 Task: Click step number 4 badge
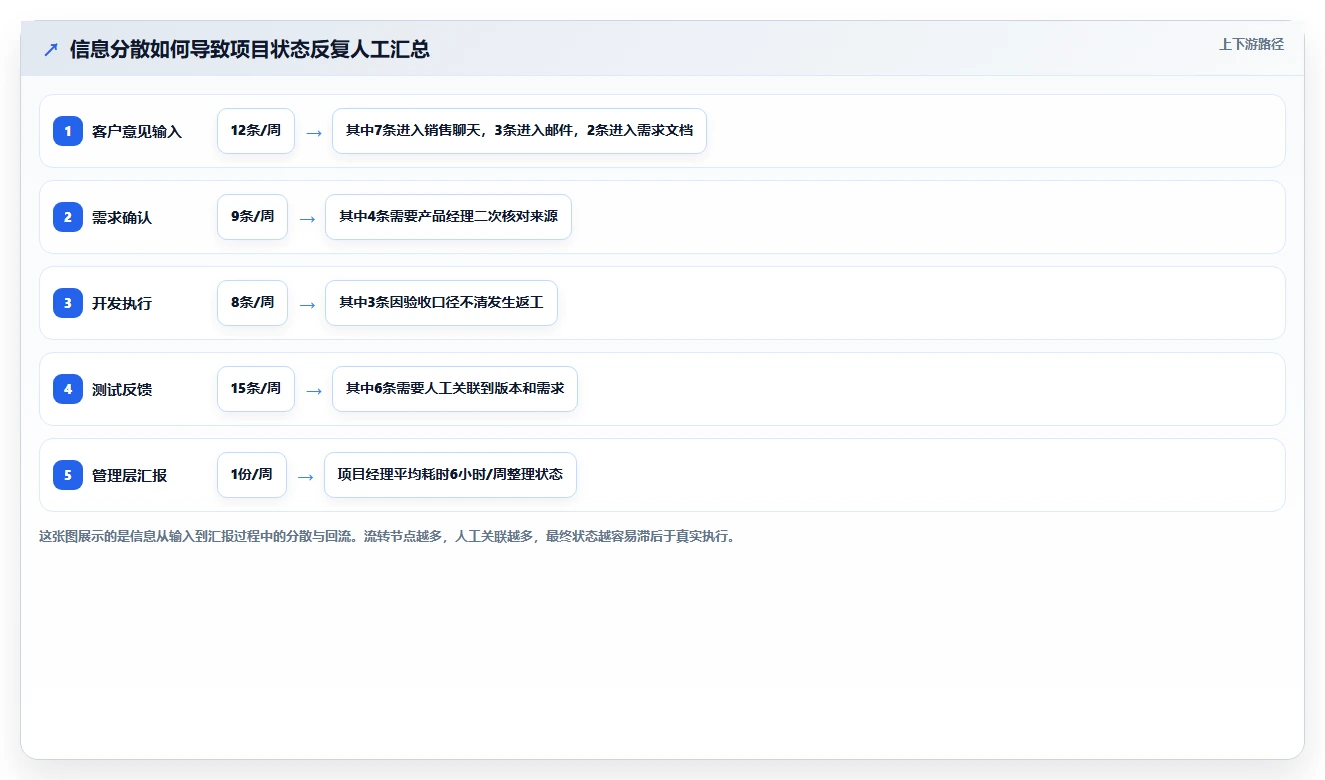[x=68, y=389]
